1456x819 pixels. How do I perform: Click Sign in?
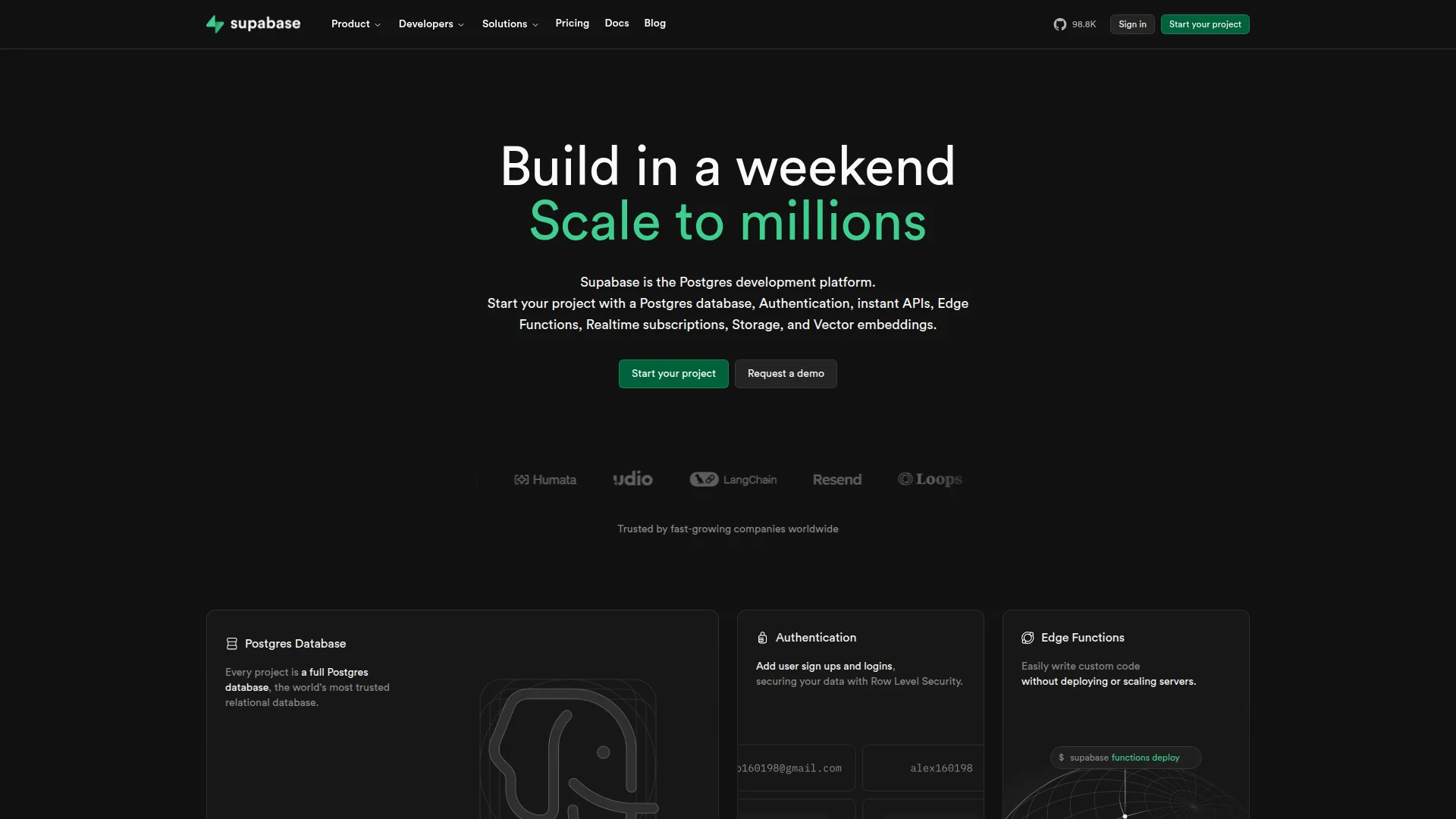click(1131, 24)
